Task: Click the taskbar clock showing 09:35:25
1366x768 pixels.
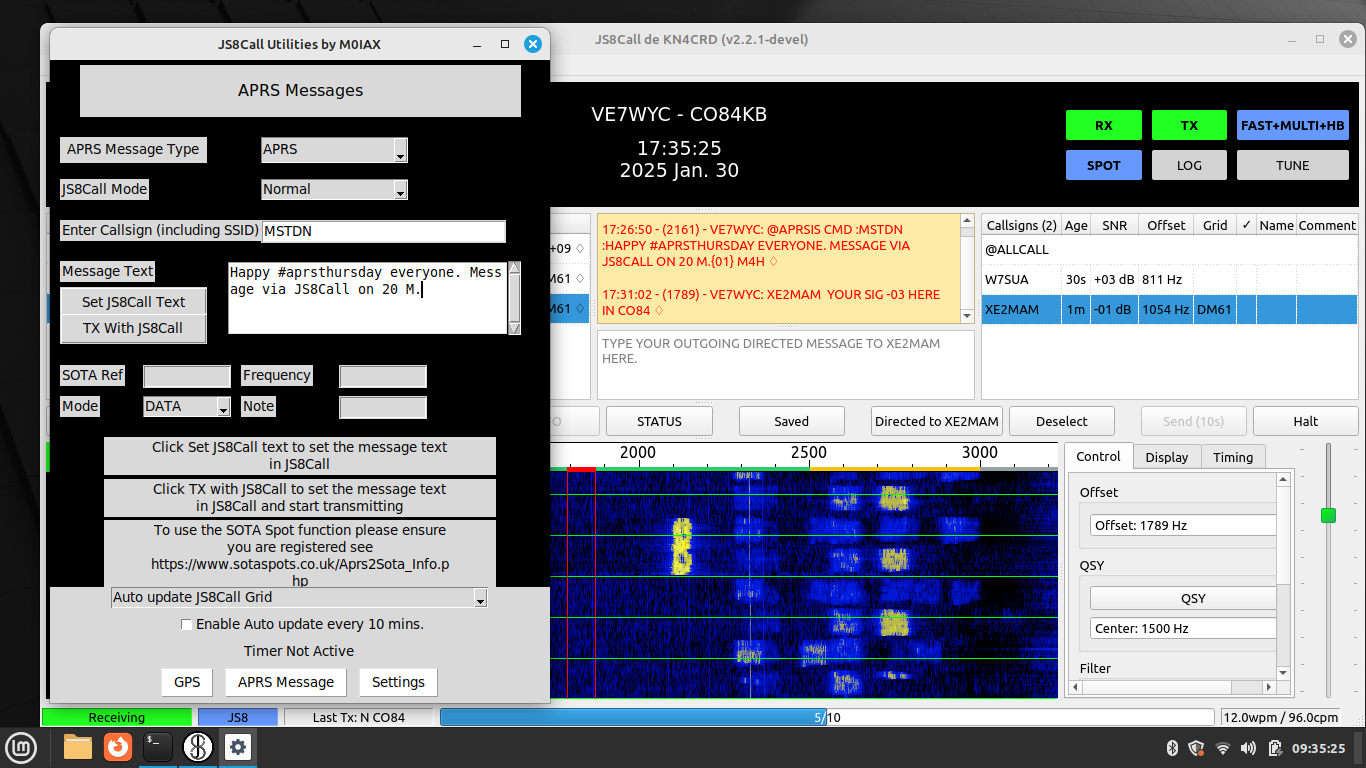Action: click(1319, 748)
